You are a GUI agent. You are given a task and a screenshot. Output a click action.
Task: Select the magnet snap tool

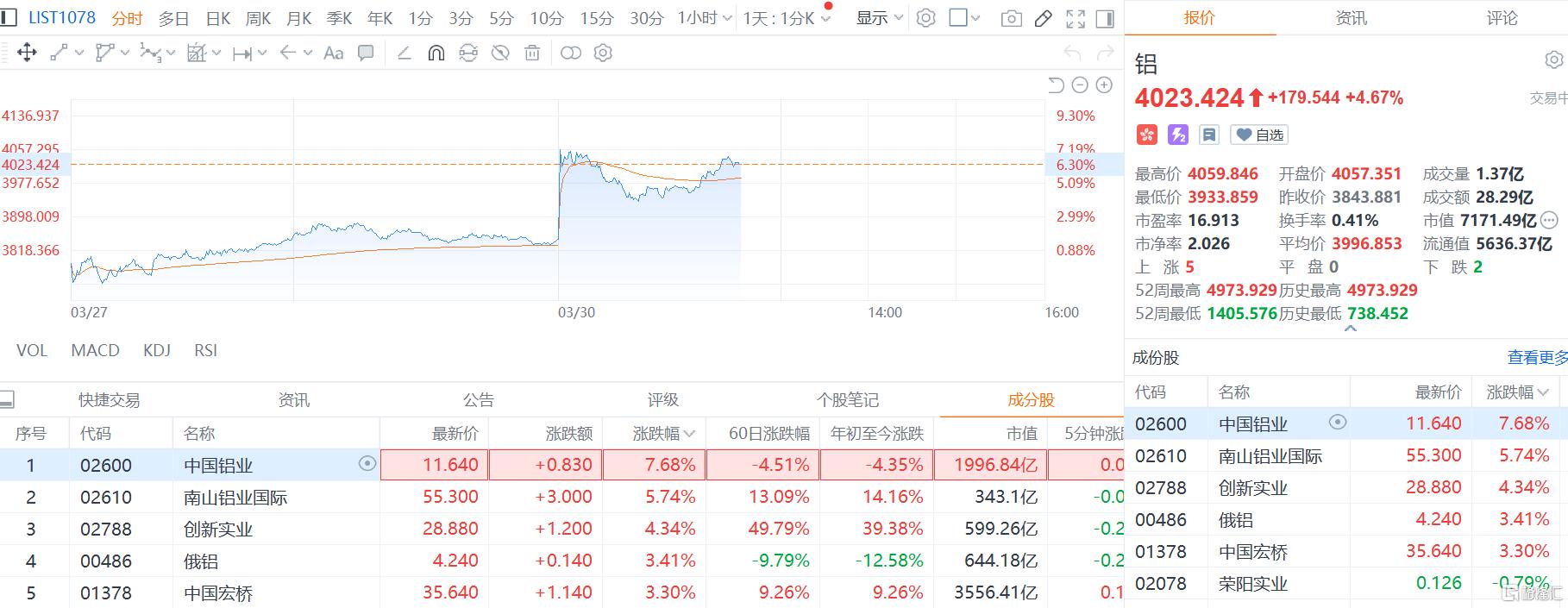tap(436, 53)
